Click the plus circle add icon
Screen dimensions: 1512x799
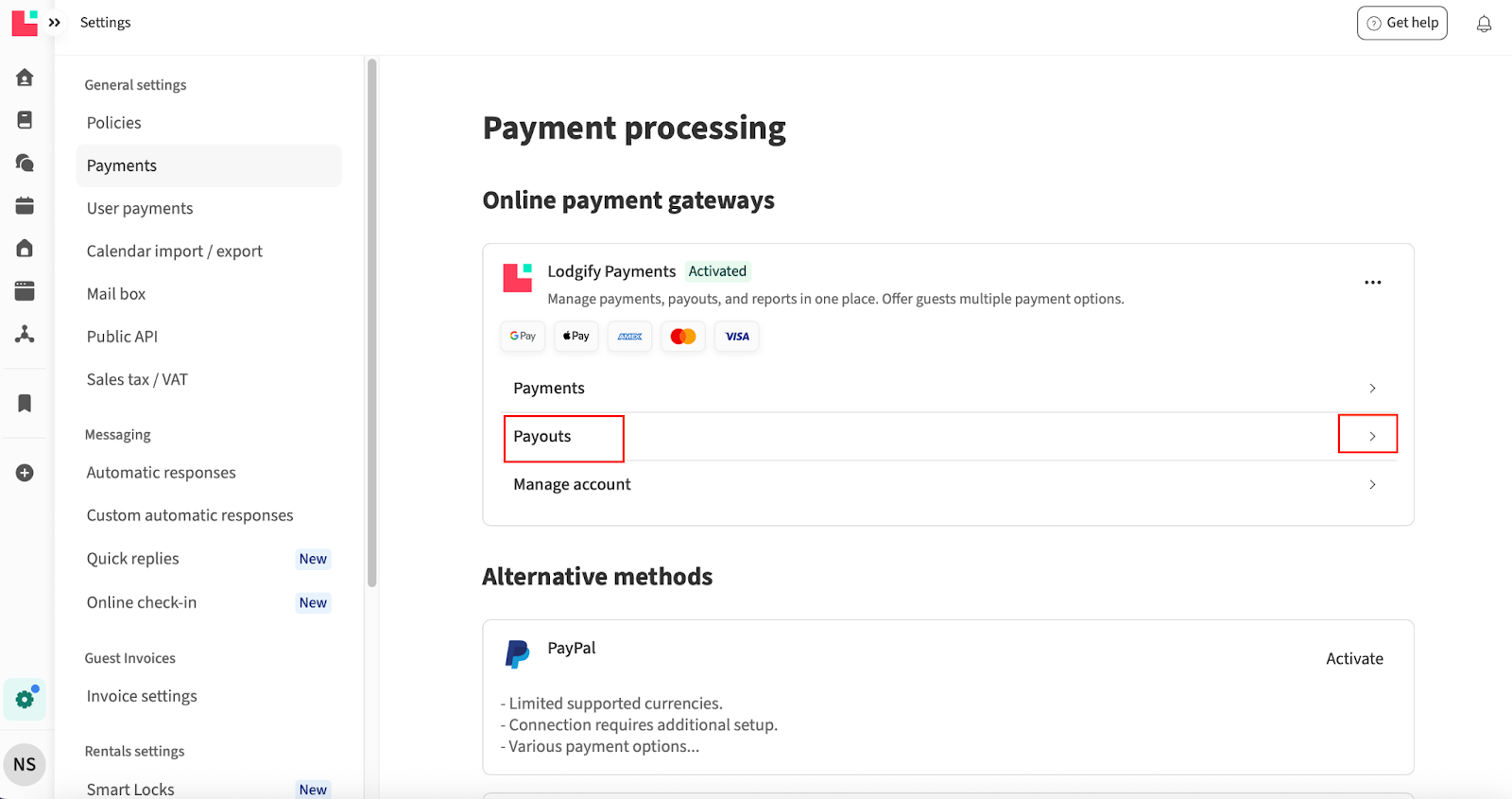25,473
